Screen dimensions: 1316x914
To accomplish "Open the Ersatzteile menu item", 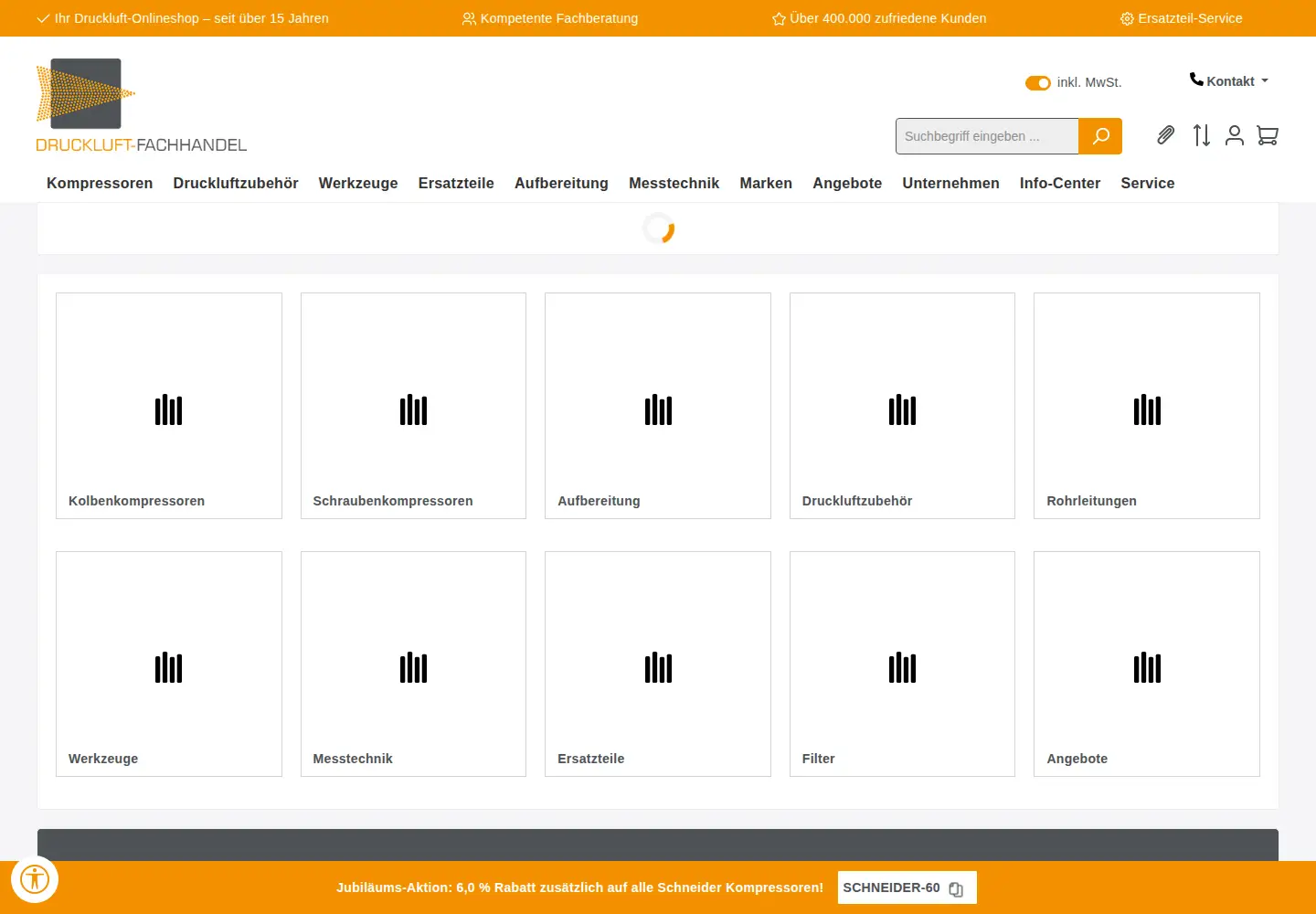I will point(456,183).
